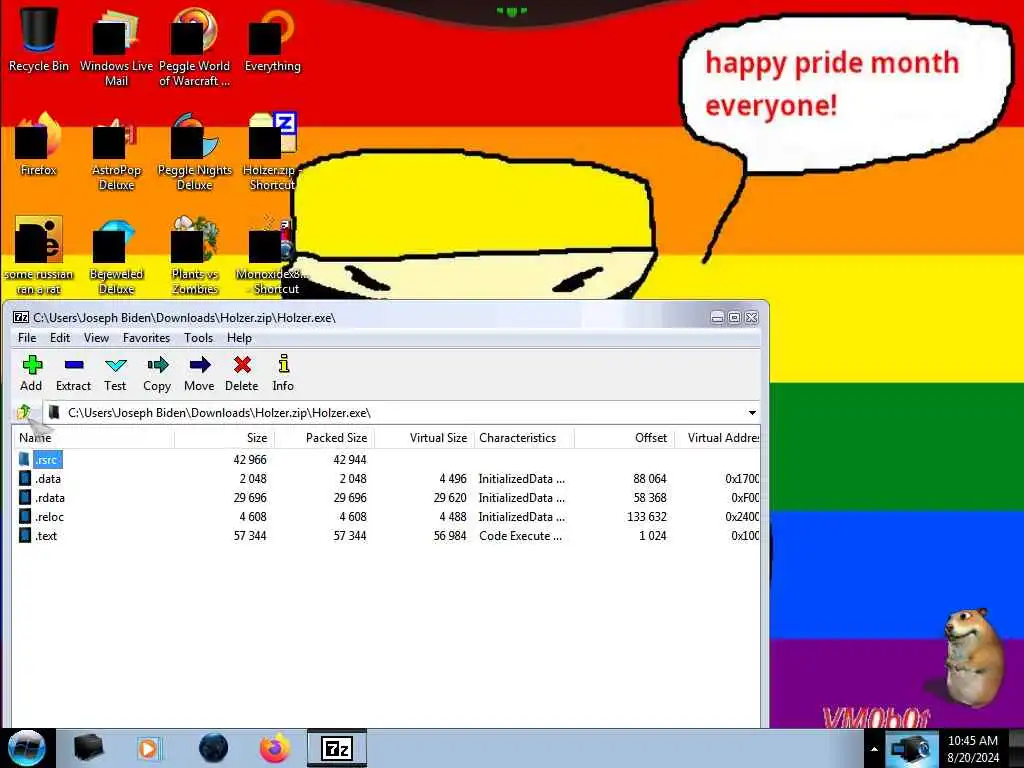
Task: Maximize the 7-Zip window
Action: coord(734,317)
